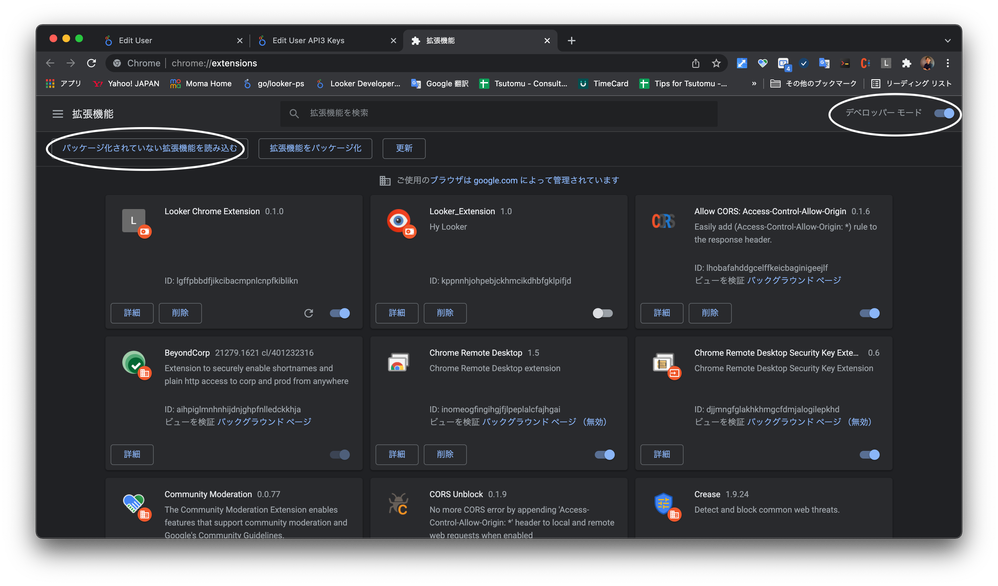Image resolution: width=998 pixels, height=586 pixels.
Task: Click 拡張機能をパッケージ化 button
Action: click(x=315, y=148)
